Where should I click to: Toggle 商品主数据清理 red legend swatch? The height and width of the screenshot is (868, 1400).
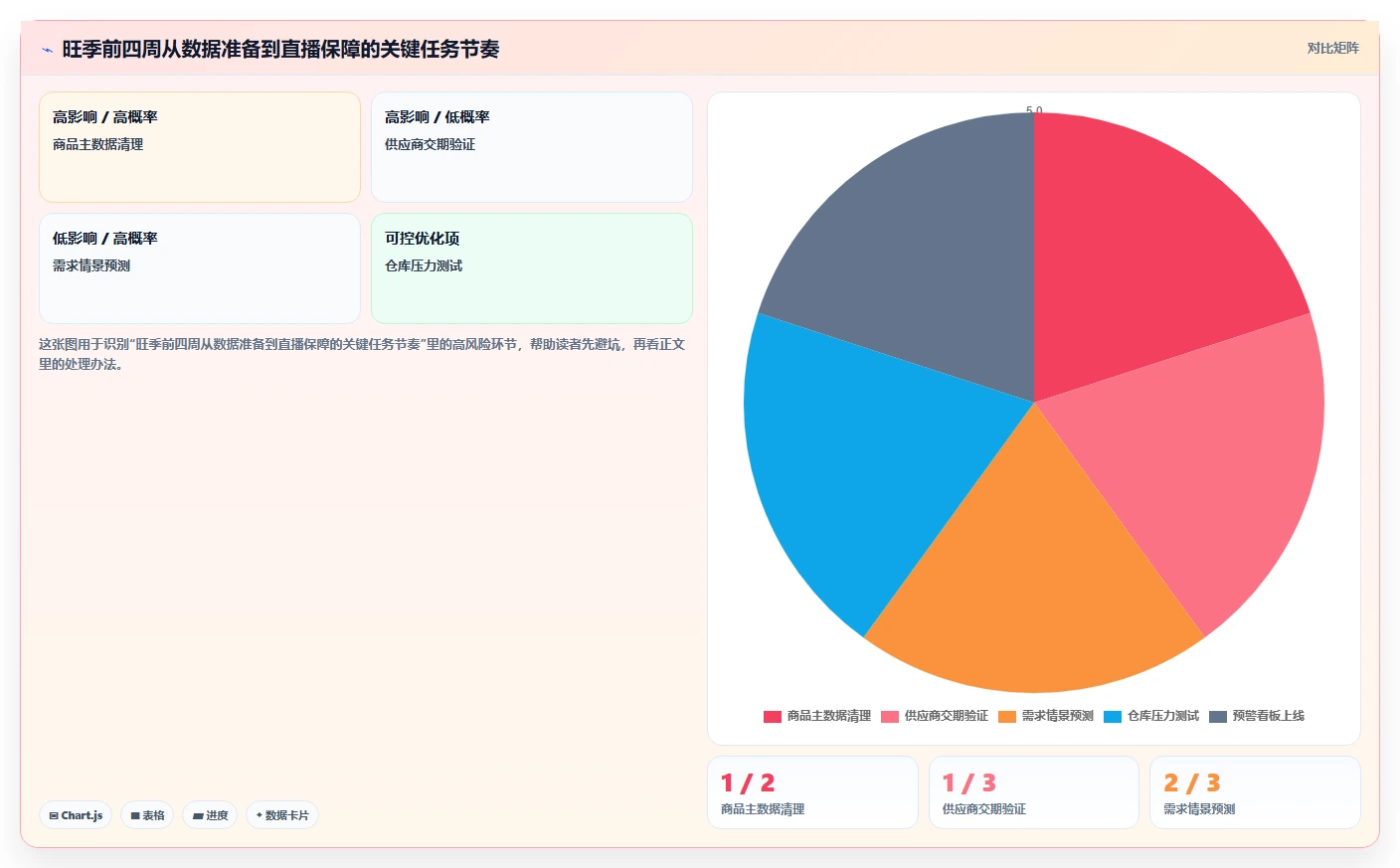773,717
